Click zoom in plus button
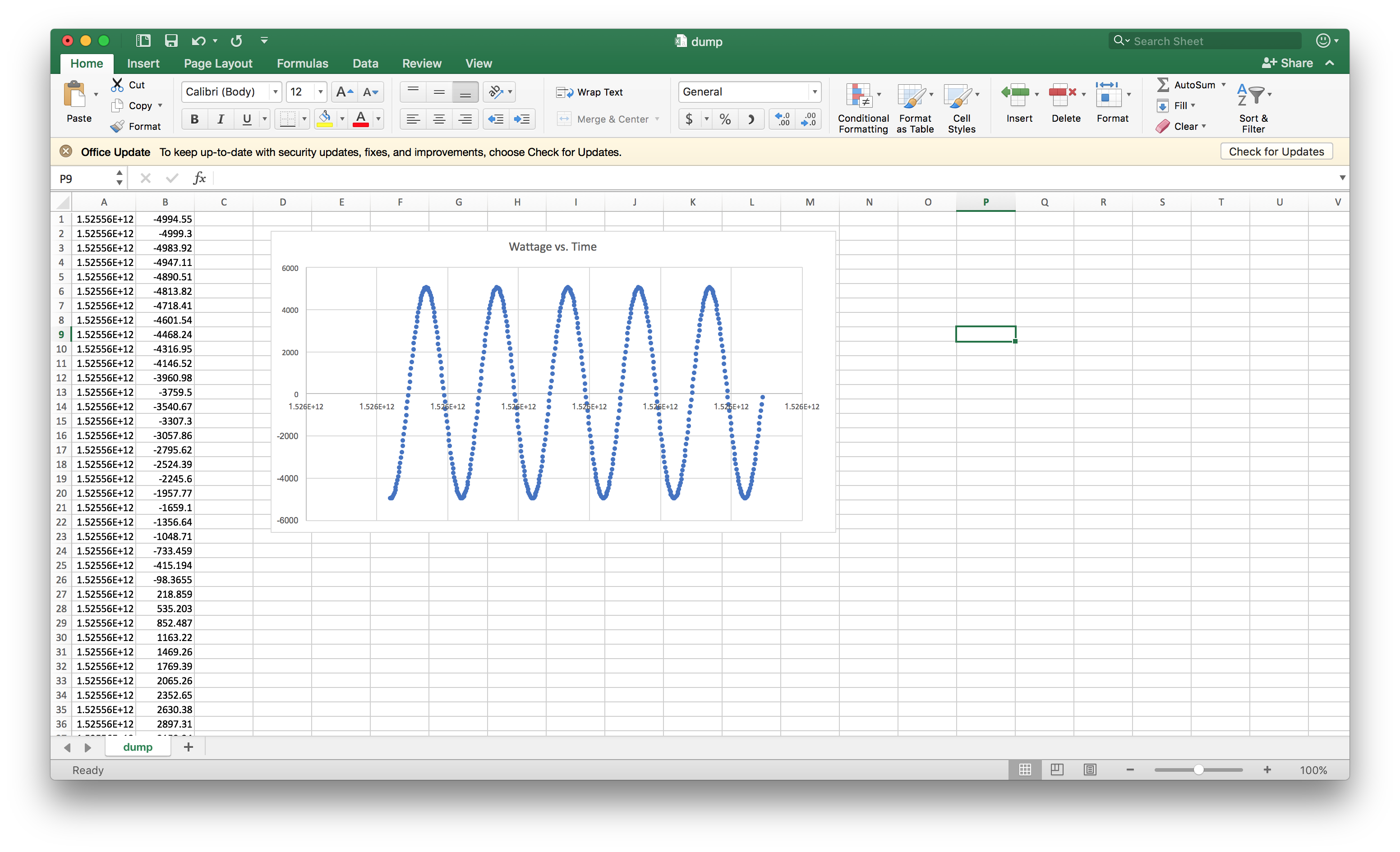1400x852 pixels. tap(1267, 770)
